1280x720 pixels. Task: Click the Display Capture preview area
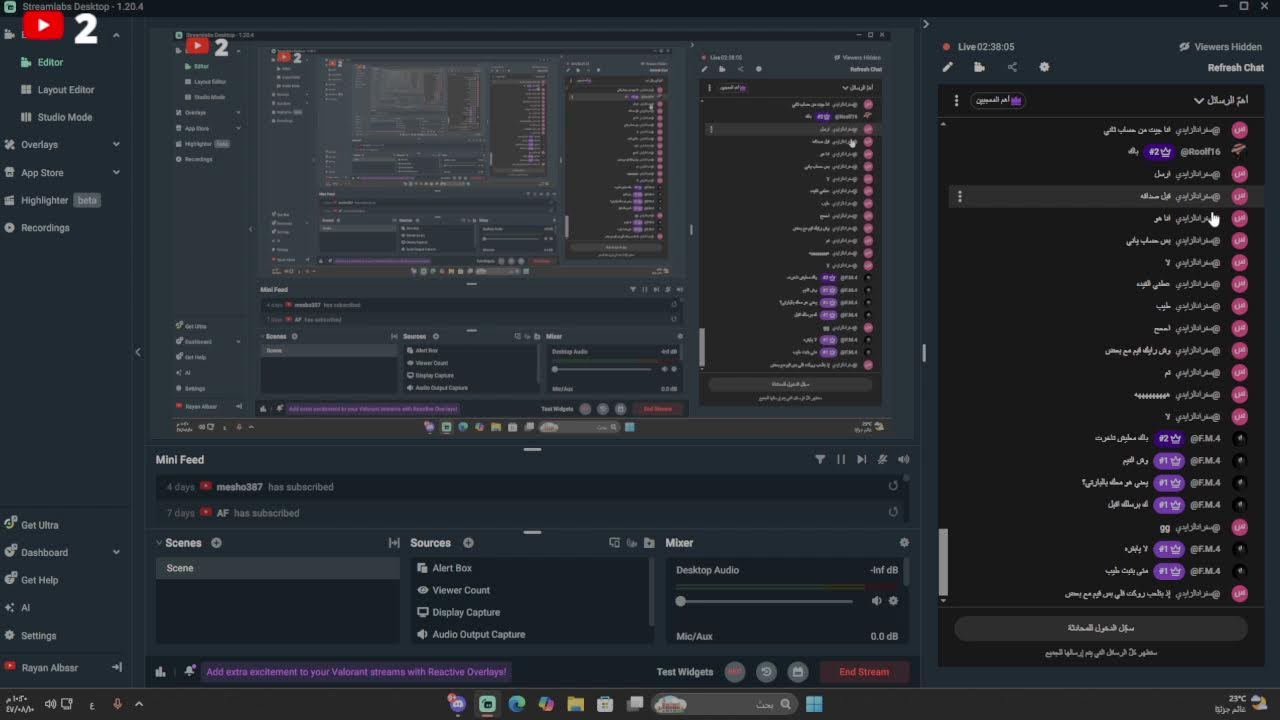click(x=532, y=234)
